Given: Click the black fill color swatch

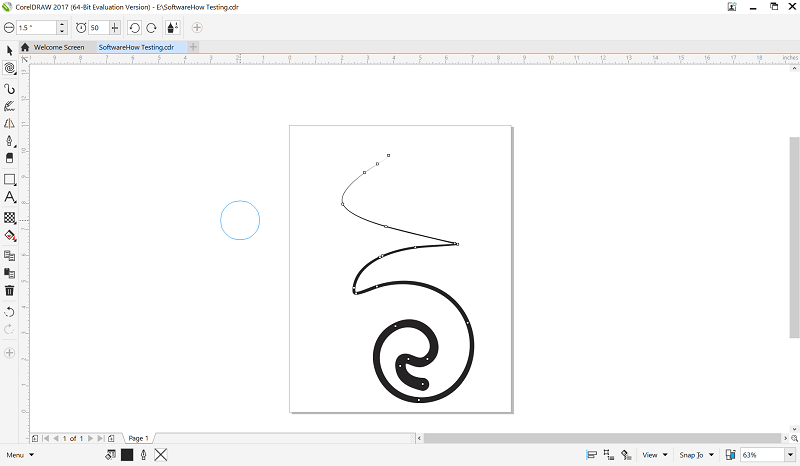Looking at the screenshot, I should click(127, 455).
